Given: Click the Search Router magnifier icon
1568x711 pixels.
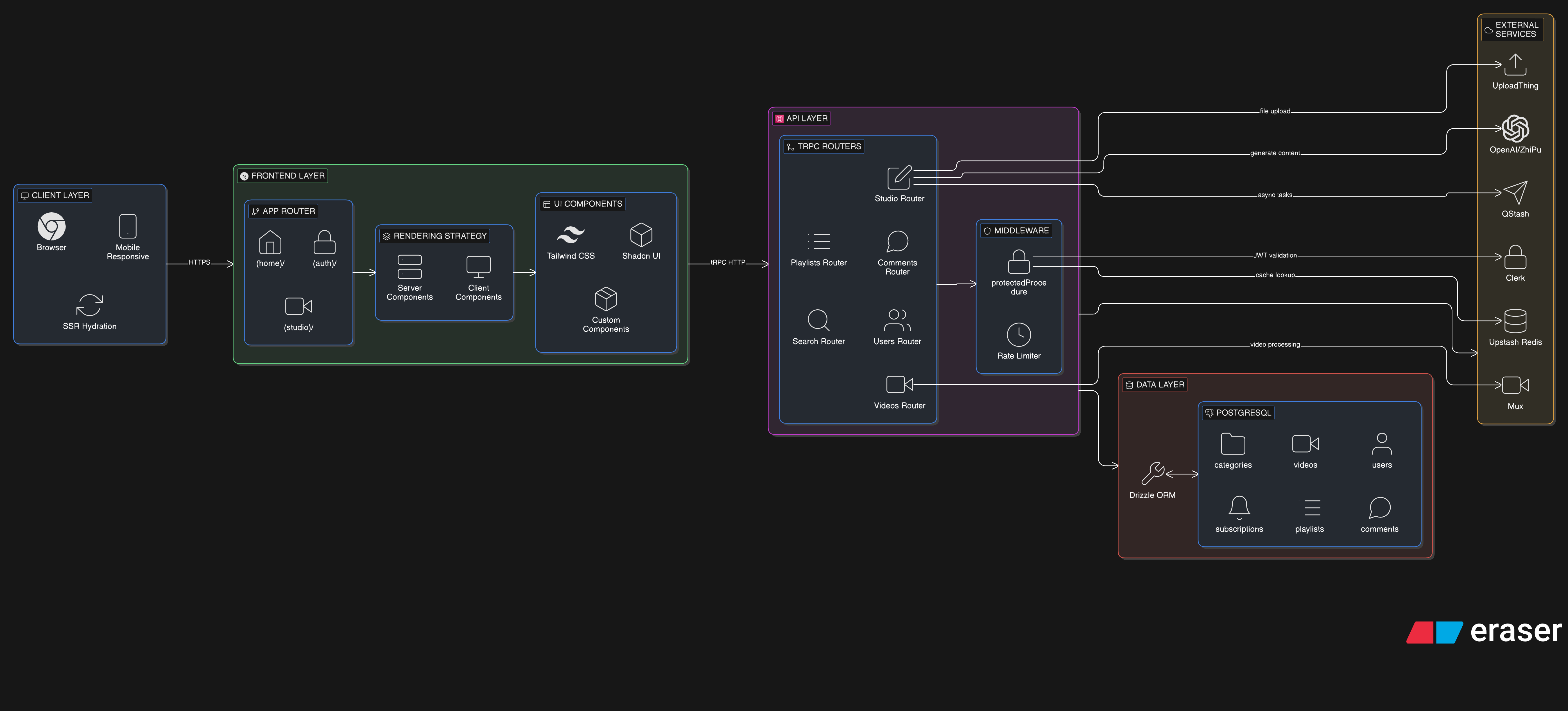Looking at the screenshot, I should tap(819, 320).
